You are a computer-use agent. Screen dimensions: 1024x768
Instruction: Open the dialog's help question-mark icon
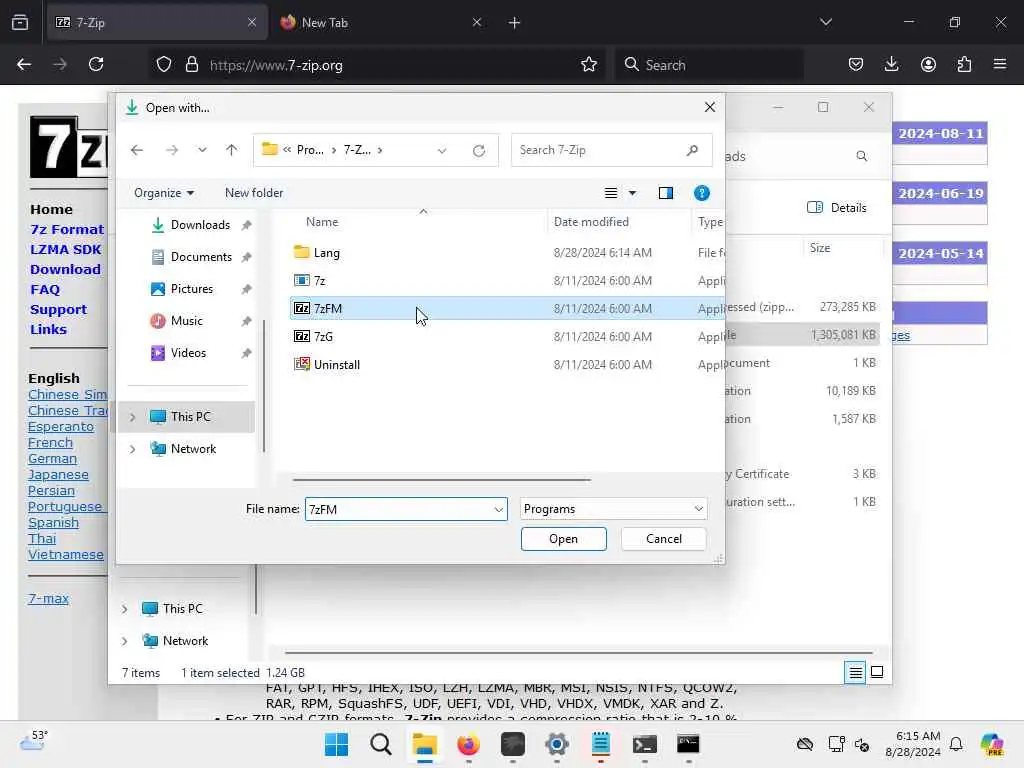[x=701, y=193]
